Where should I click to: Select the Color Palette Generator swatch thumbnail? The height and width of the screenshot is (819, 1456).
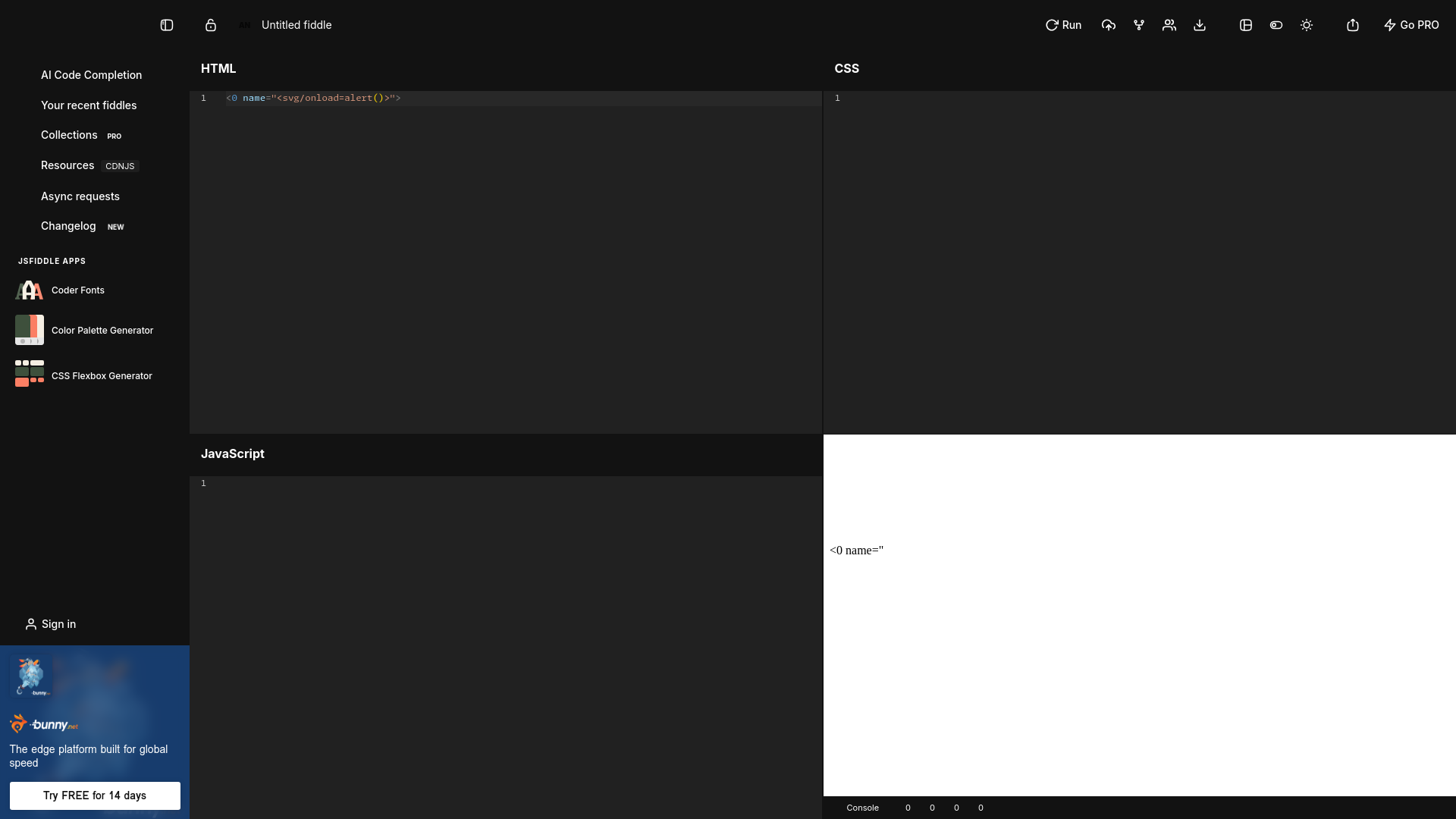click(x=29, y=330)
